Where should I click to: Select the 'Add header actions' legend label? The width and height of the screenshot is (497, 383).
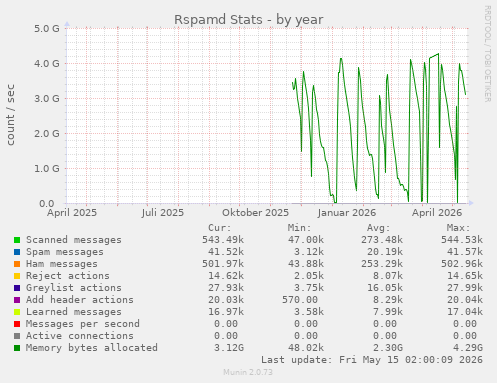click(x=80, y=300)
